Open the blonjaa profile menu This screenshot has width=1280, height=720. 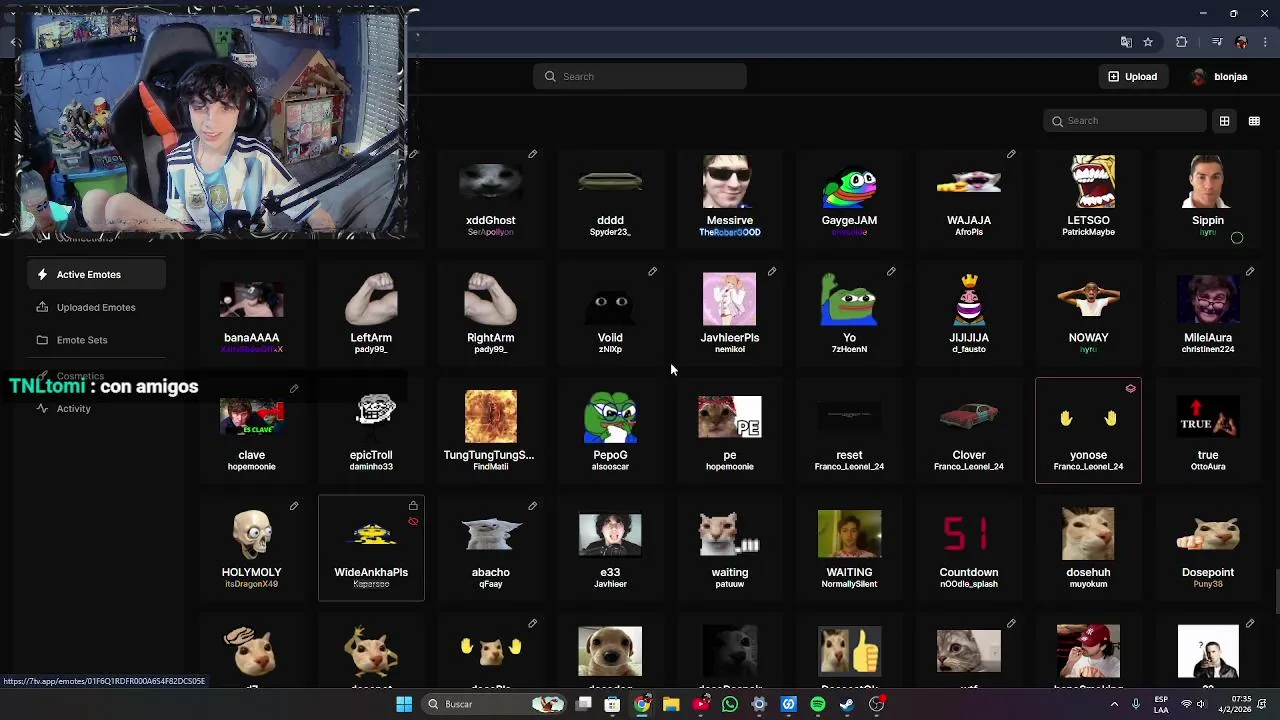pos(1220,76)
